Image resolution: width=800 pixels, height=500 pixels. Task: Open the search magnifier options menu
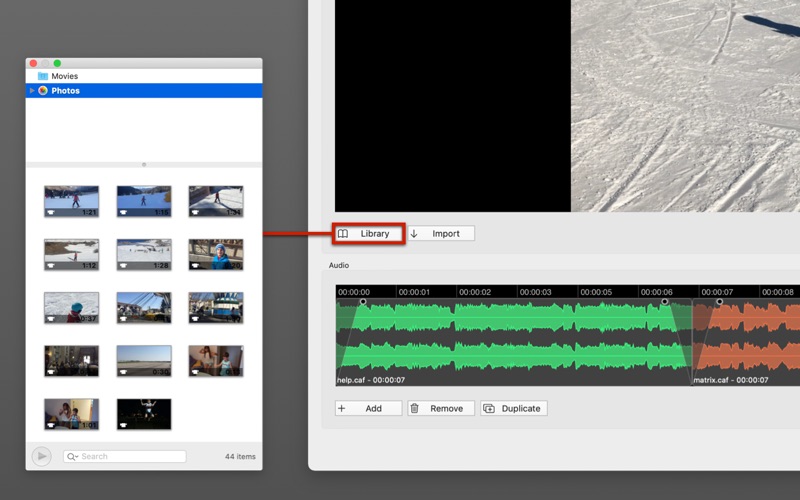pos(72,457)
